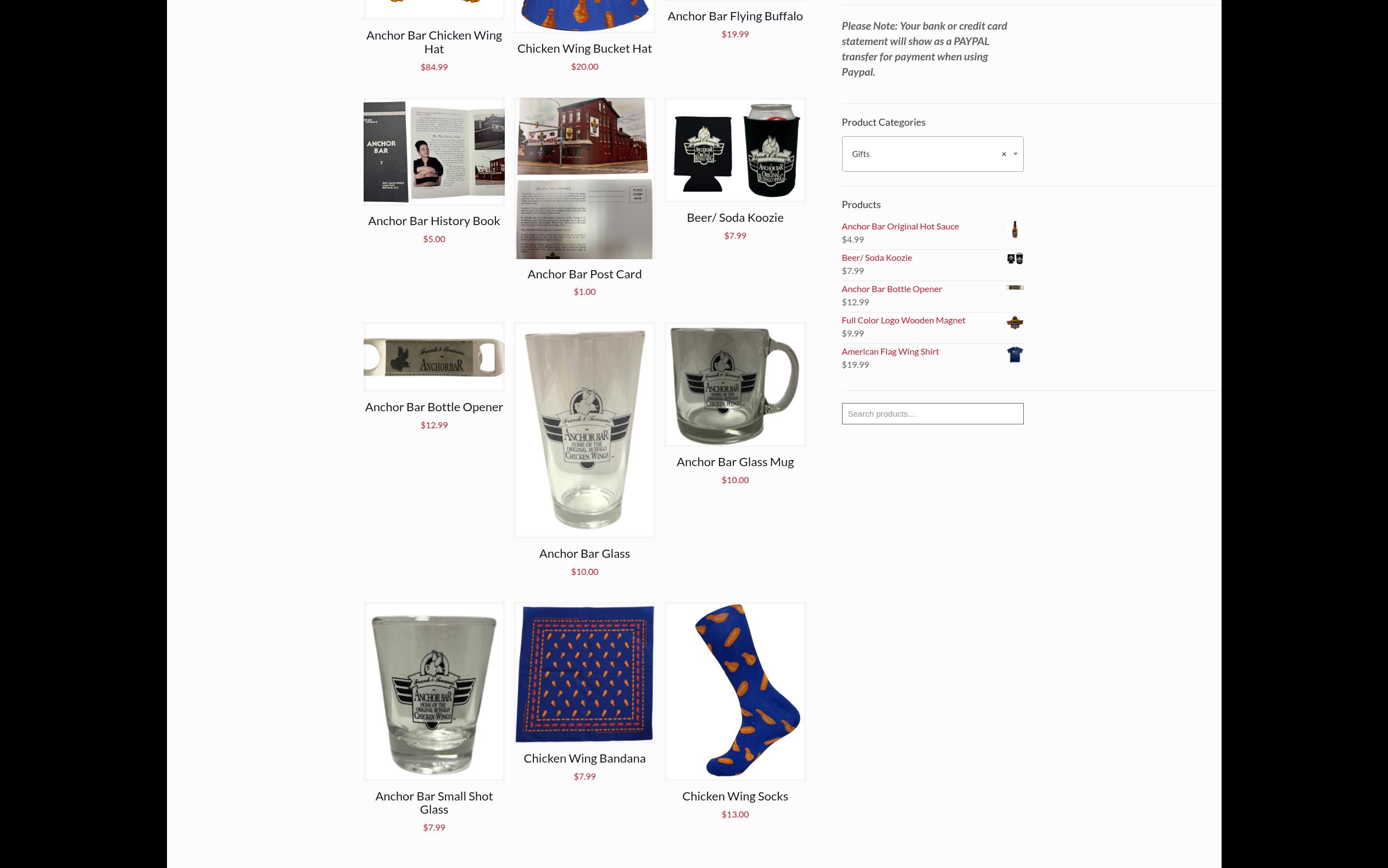This screenshot has height=868, width=1388.
Task: Open the American Flag Wing Shirt link
Action: pyautogui.click(x=890, y=351)
